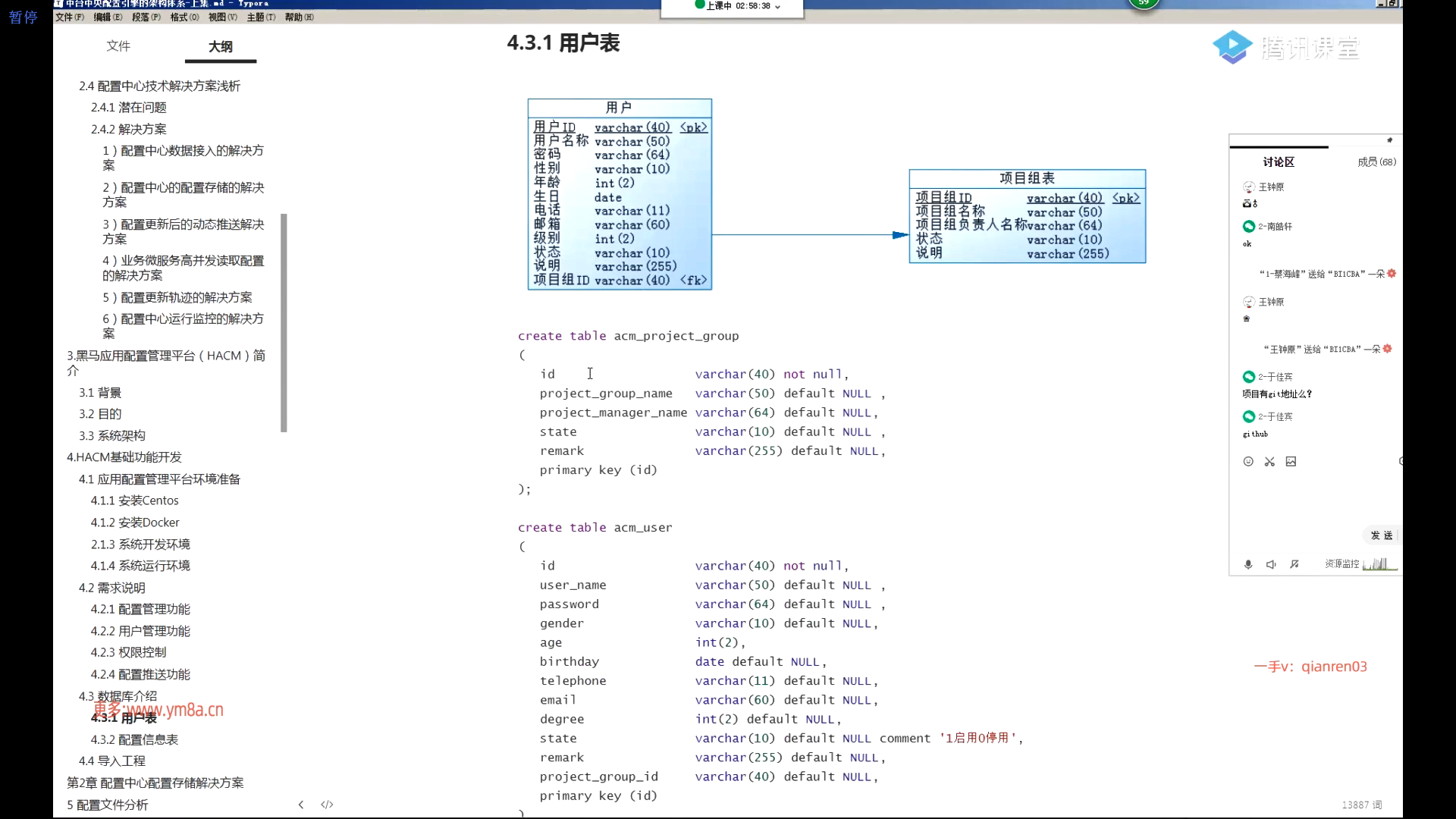Toggle the microphone icon
The height and width of the screenshot is (819, 1456).
pos(1248,564)
